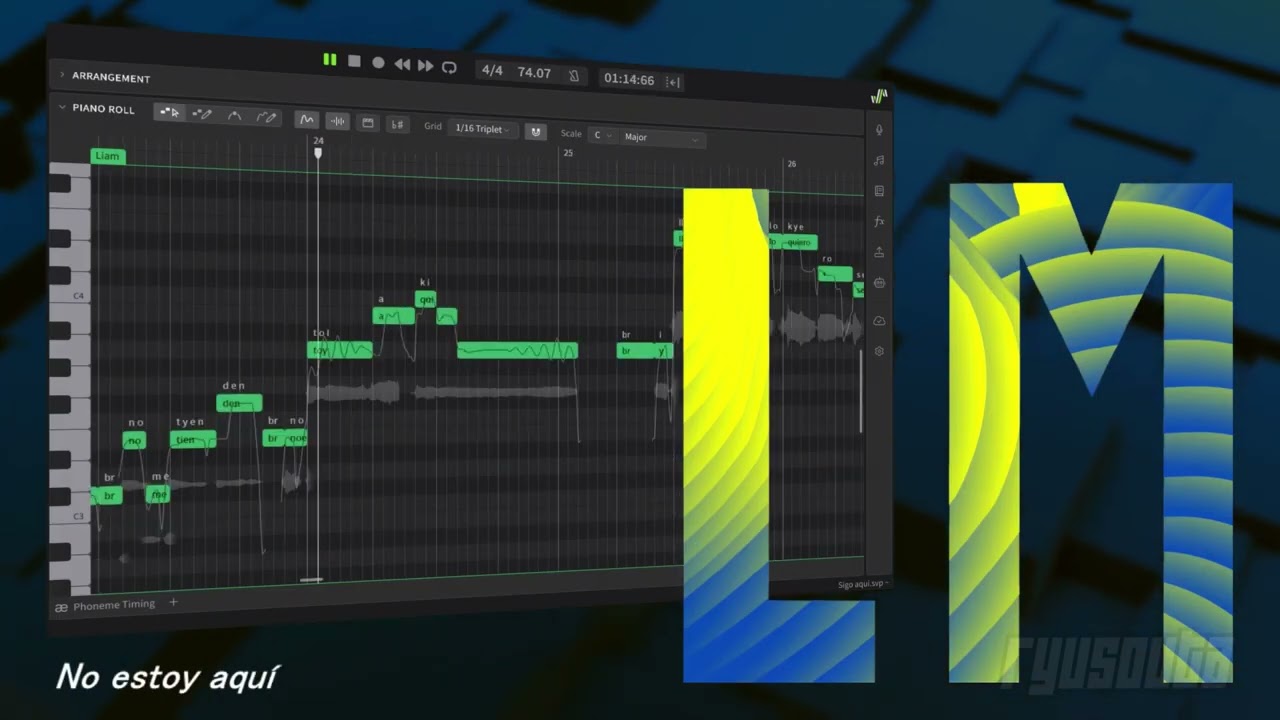Toggle the metronome icon

point(574,75)
